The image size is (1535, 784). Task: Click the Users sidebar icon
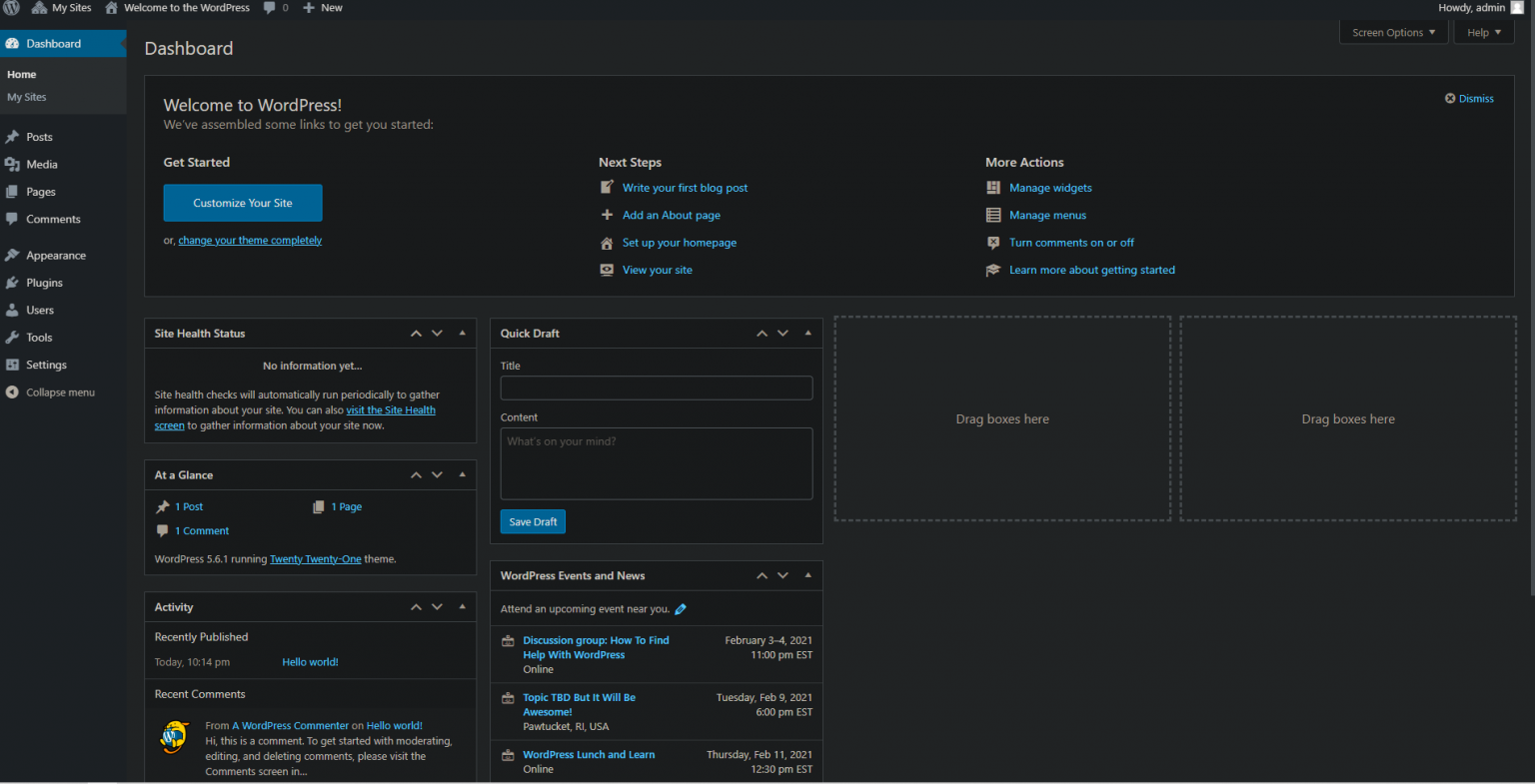tap(12, 310)
